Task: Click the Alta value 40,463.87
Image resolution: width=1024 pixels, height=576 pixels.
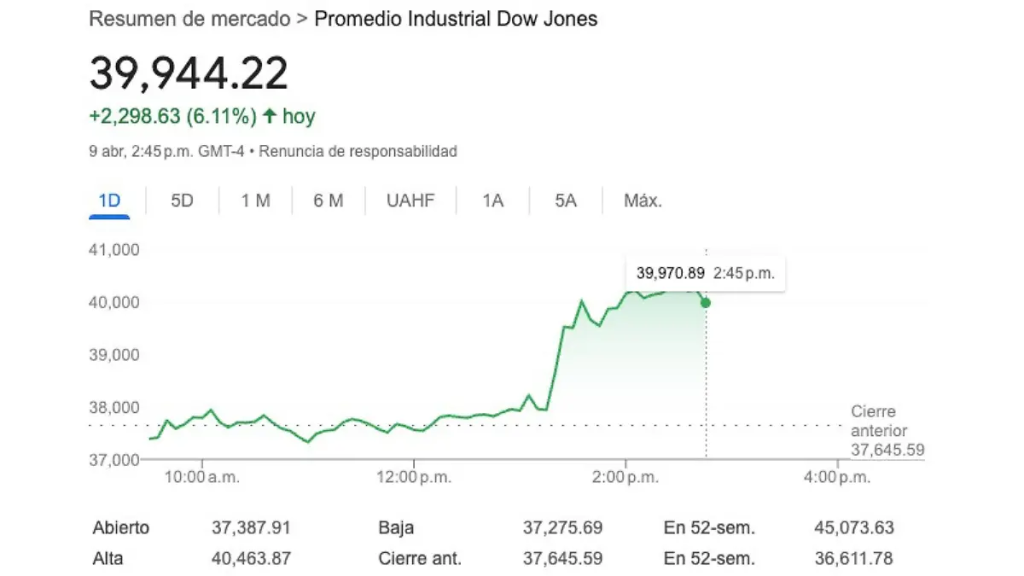Action: pyautogui.click(x=251, y=558)
